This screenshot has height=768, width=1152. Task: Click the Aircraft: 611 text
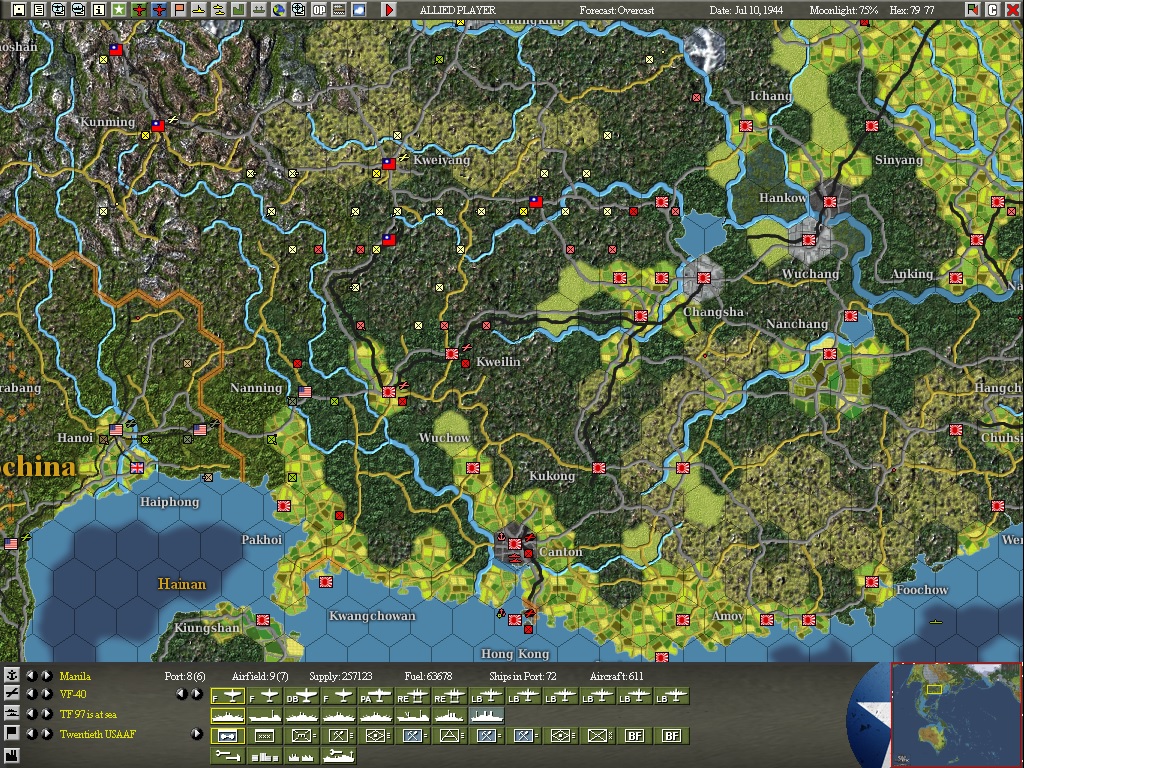[x=616, y=675]
